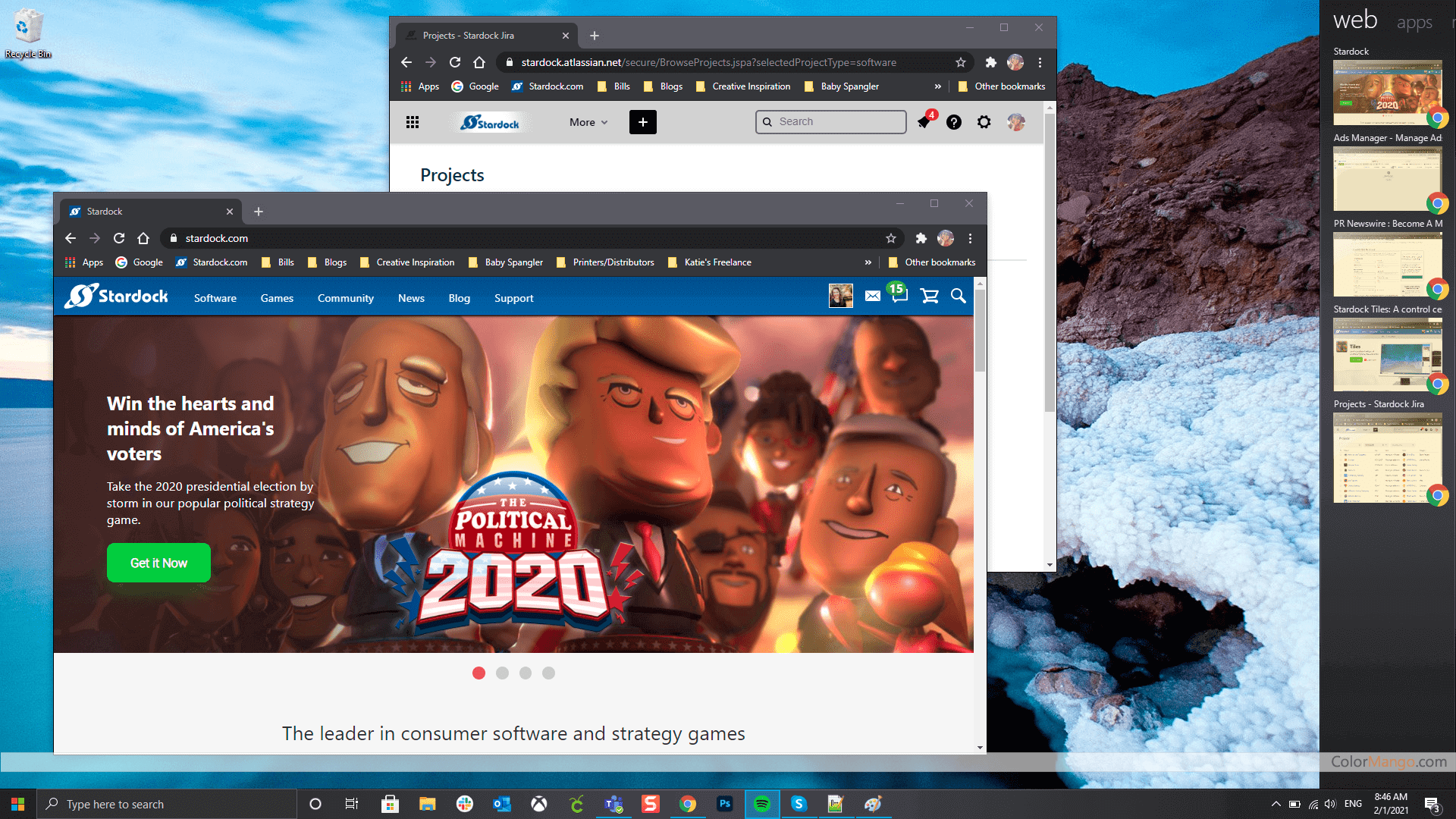1456x819 pixels.
Task: Expand hidden bookmarks chevron in Jira window
Action: (x=938, y=86)
